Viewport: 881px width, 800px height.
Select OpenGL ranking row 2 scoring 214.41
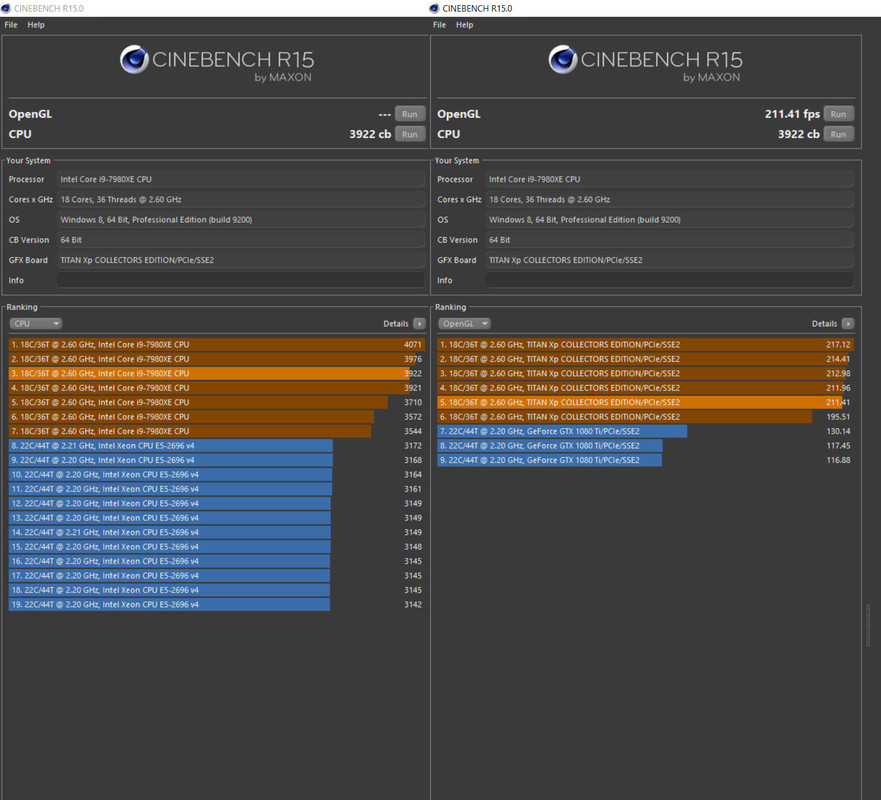pos(646,359)
